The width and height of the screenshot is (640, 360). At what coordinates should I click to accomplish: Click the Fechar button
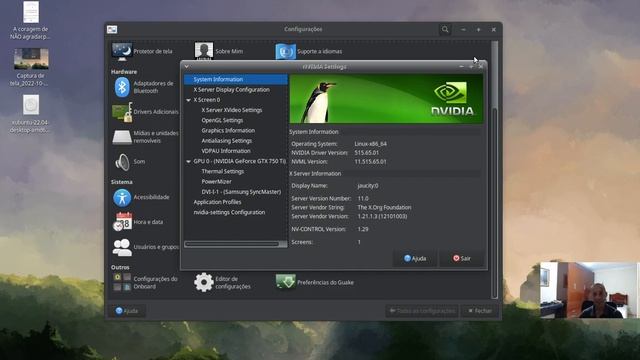coord(480,311)
